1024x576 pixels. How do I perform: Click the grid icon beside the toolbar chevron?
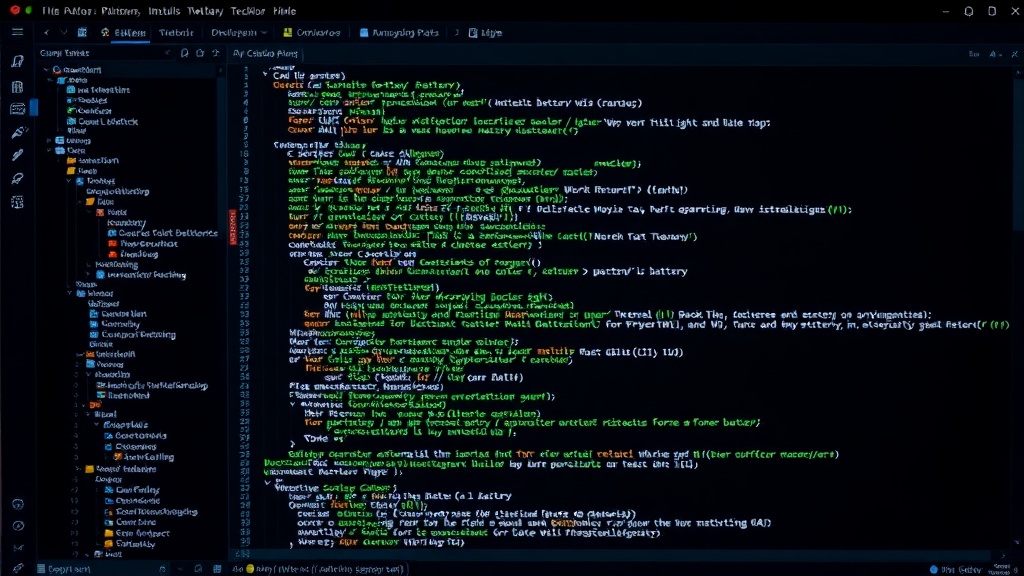click(x=82, y=32)
